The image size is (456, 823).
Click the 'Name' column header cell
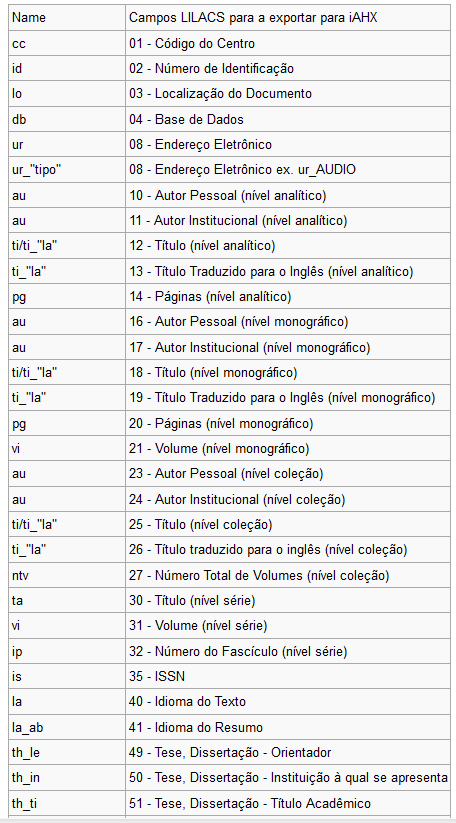tap(67, 18)
